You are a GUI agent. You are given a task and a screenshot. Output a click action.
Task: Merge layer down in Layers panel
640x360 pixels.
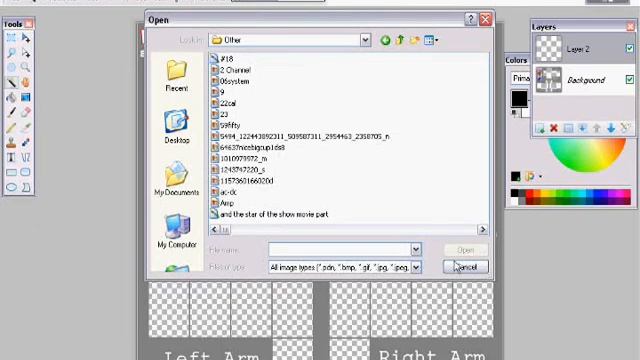pos(582,128)
